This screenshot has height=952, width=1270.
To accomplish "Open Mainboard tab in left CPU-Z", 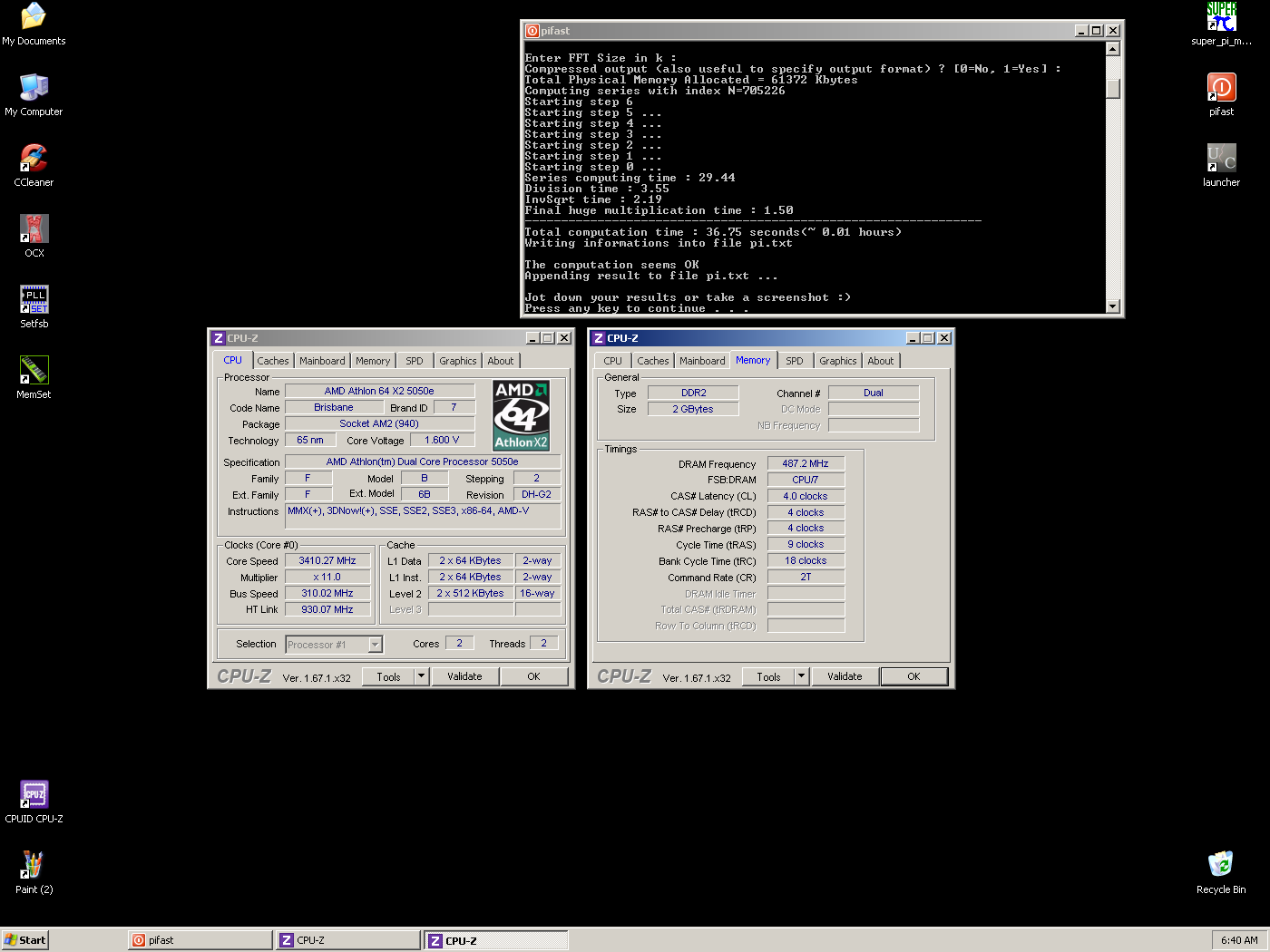I will 322,361.
